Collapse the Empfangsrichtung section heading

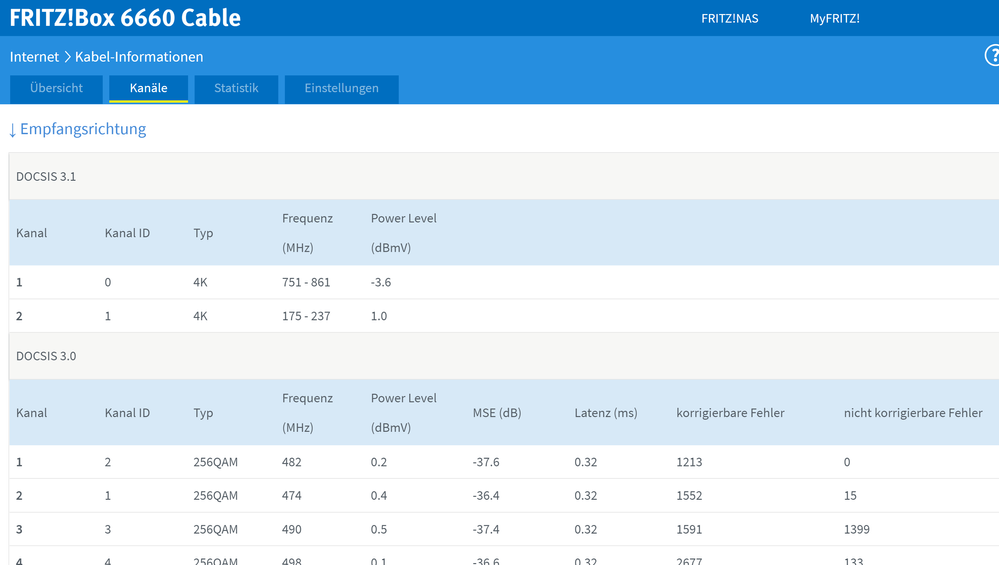tap(77, 129)
